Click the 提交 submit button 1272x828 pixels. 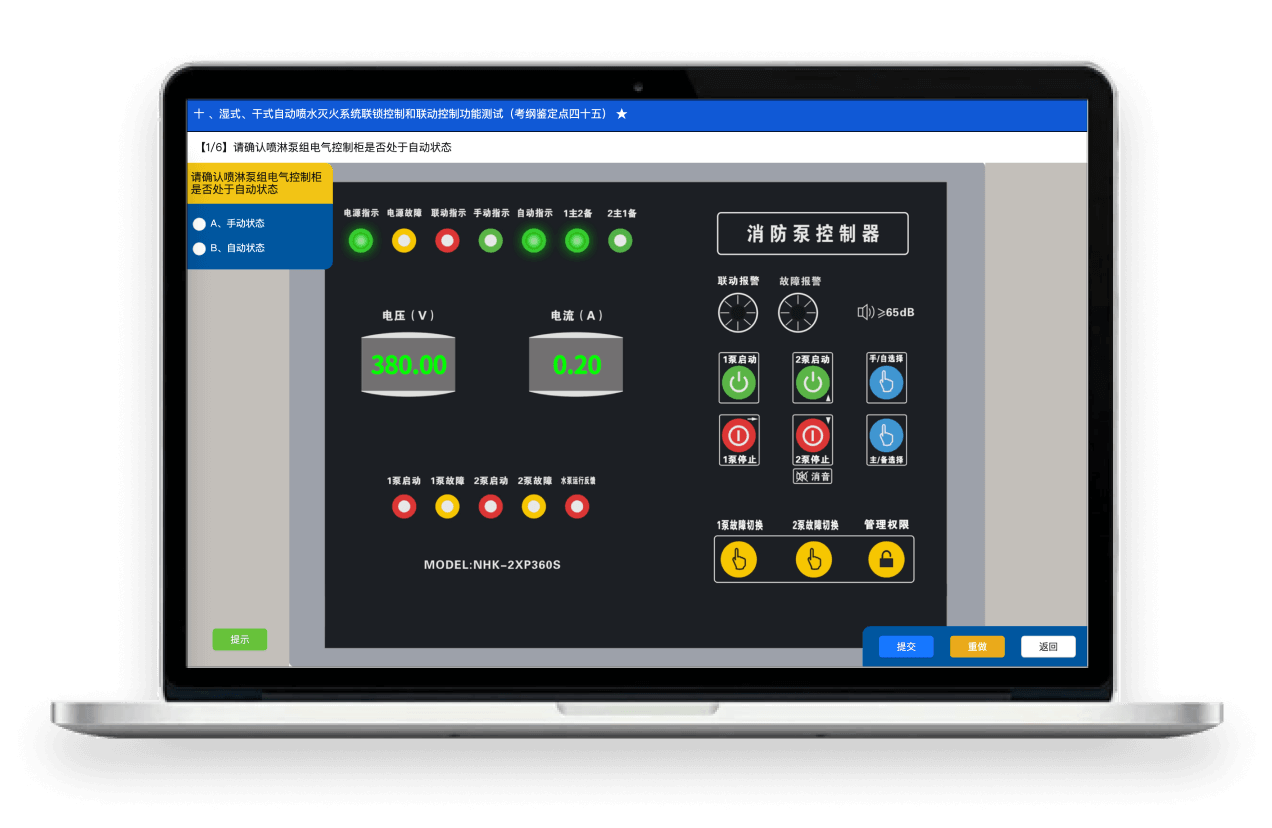(906, 647)
